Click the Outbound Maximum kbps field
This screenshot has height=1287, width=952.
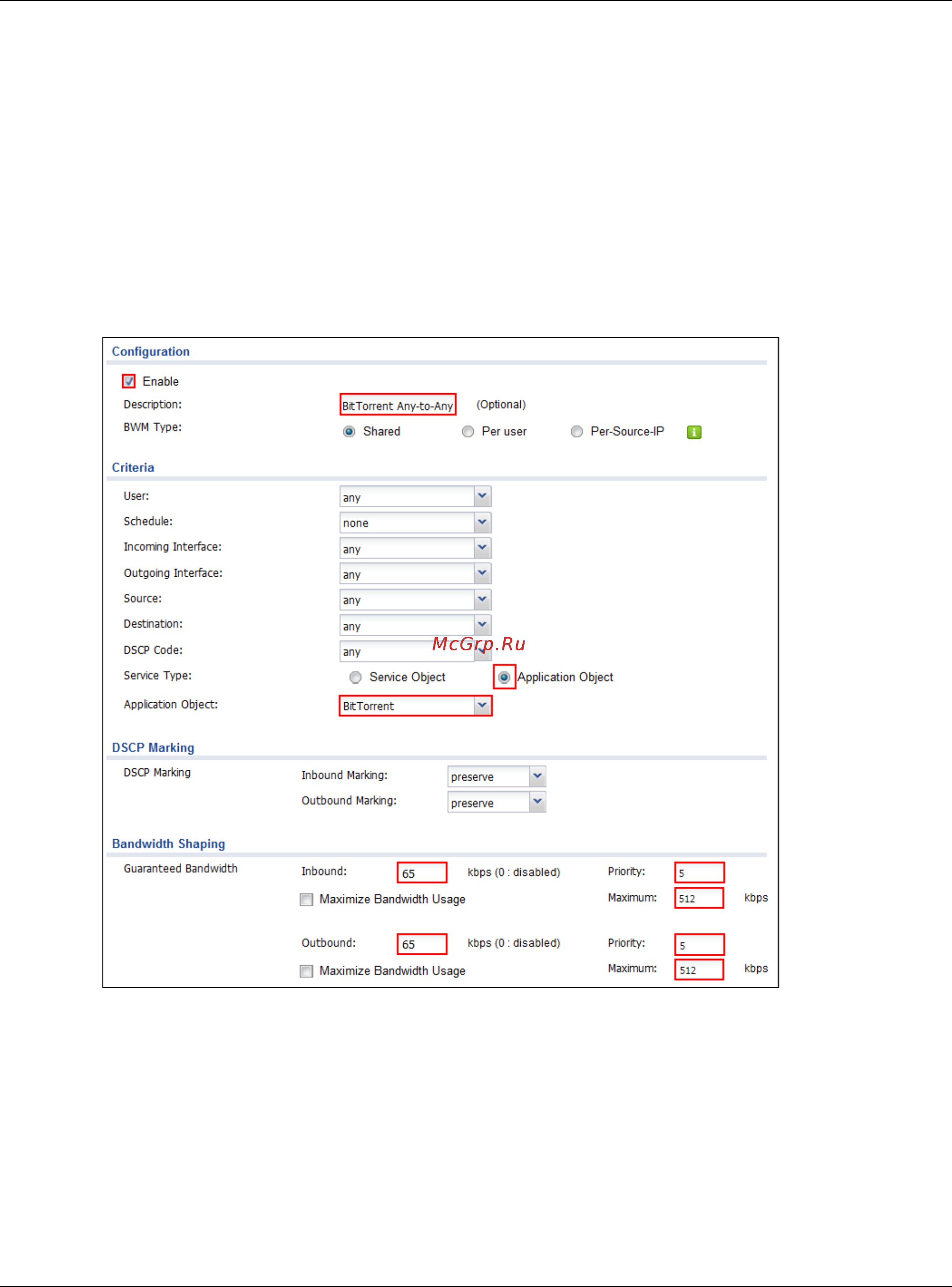700,969
